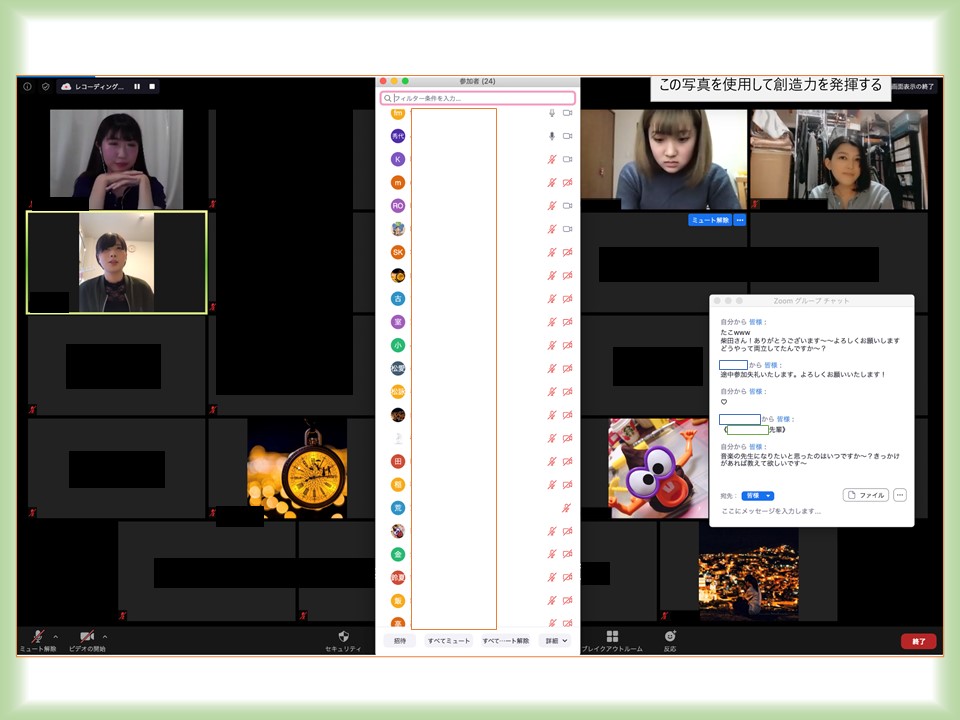Click the orange 'm' participant avatar
Viewport: 960px width, 720px height.
pyautogui.click(x=398, y=182)
